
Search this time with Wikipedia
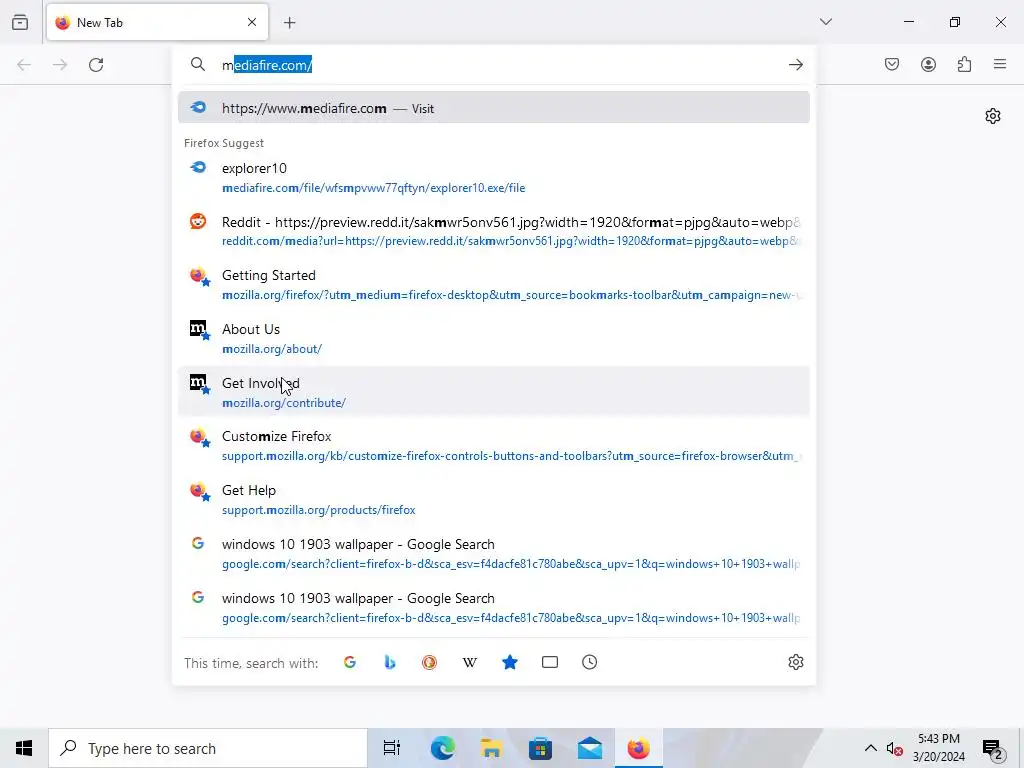click(x=470, y=662)
